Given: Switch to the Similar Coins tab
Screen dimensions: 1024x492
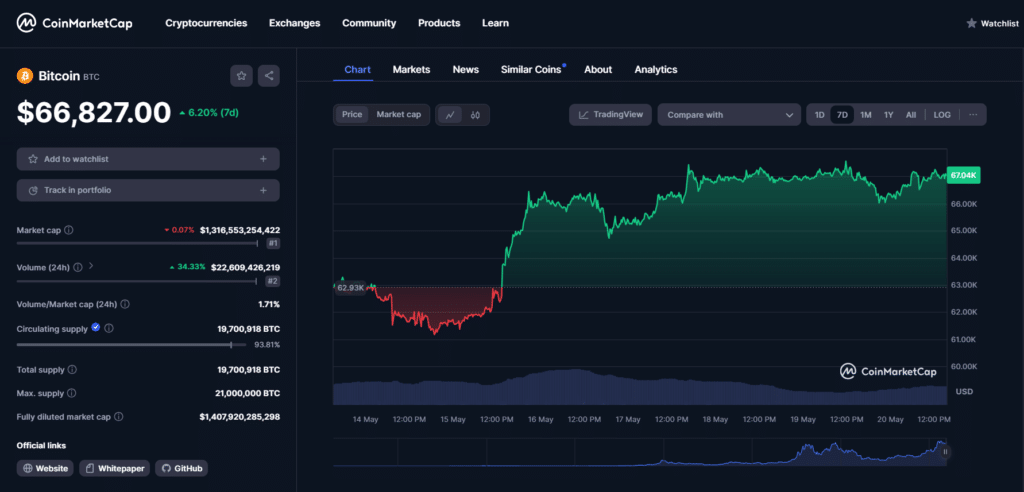Looking at the screenshot, I should [531, 69].
